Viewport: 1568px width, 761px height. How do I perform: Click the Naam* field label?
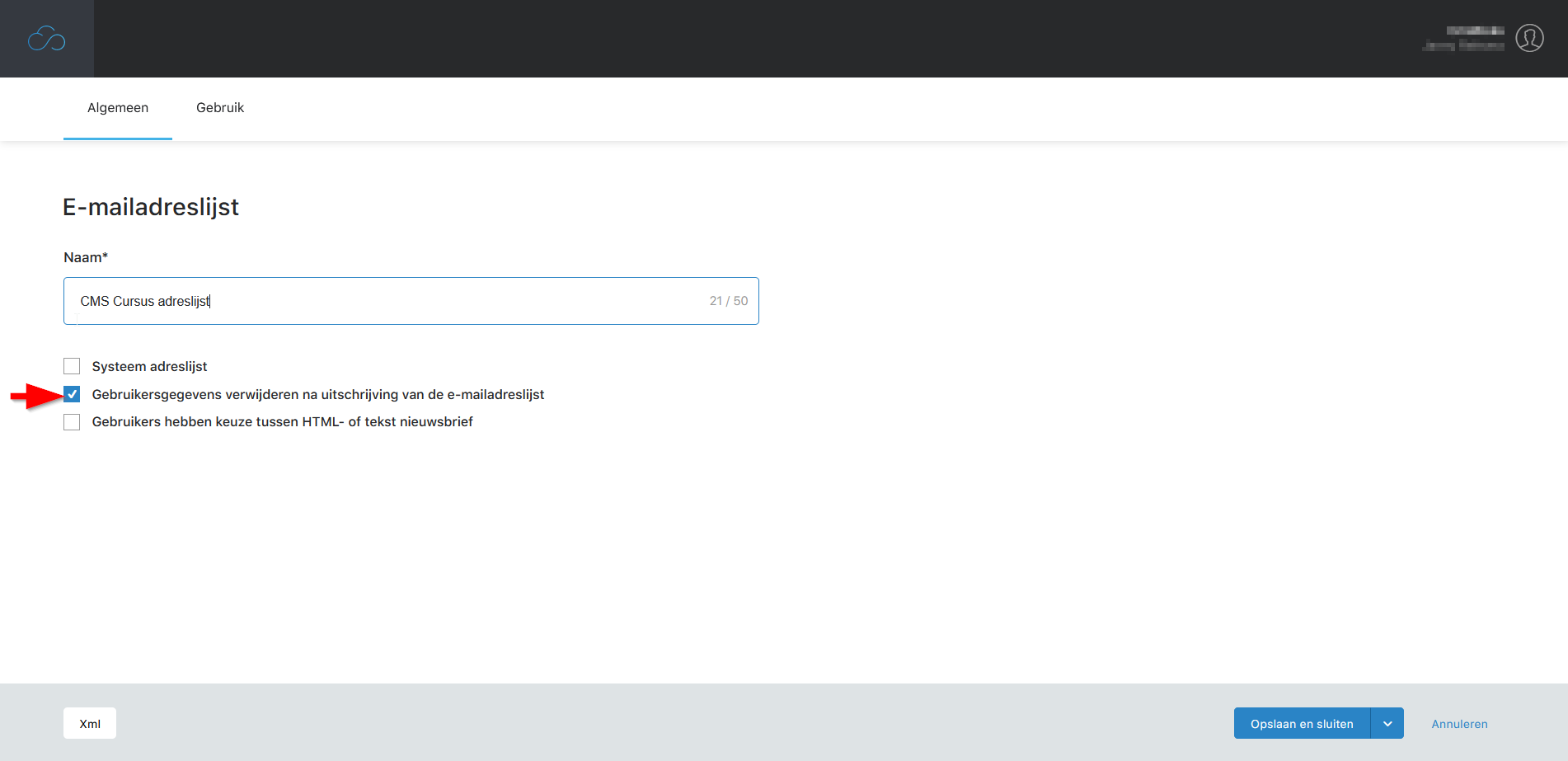[x=86, y=257]
